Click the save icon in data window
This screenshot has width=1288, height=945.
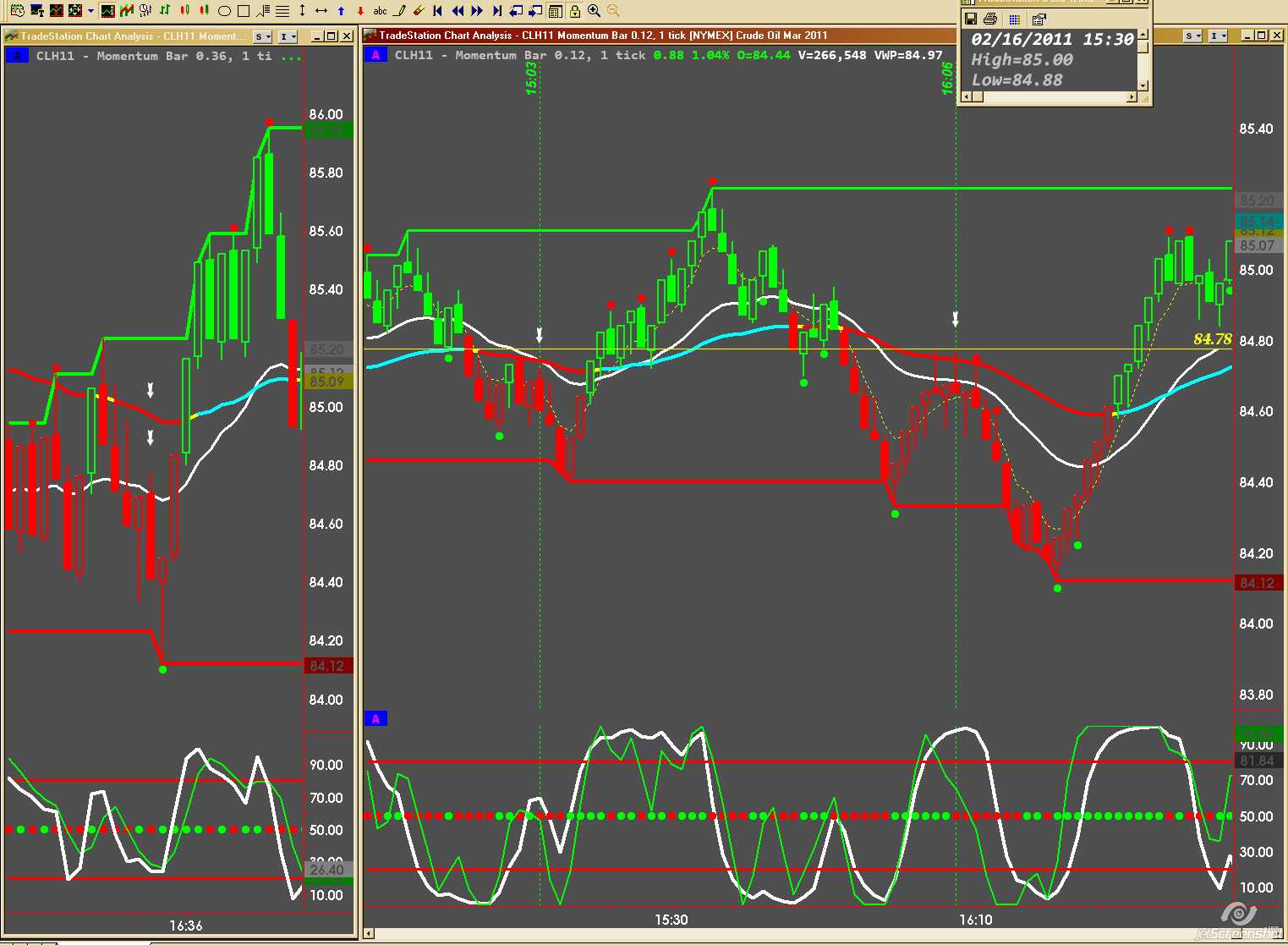click(971, 19)
